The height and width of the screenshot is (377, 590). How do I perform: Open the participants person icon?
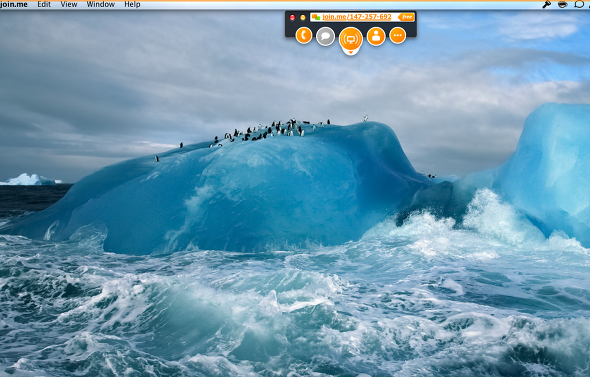(x=376, y=36)
